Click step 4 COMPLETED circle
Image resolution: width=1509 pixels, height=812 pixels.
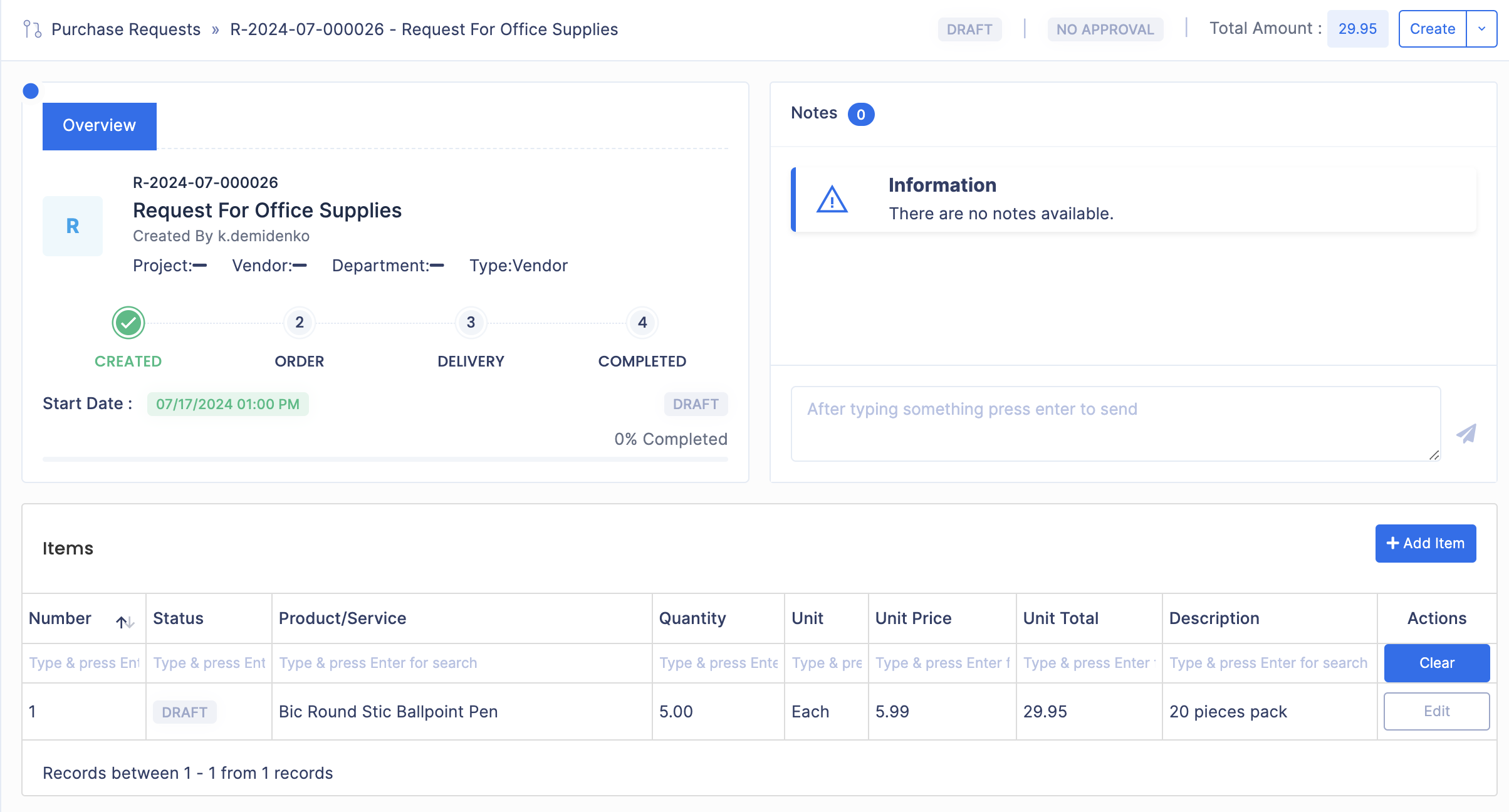coord(642,323)
